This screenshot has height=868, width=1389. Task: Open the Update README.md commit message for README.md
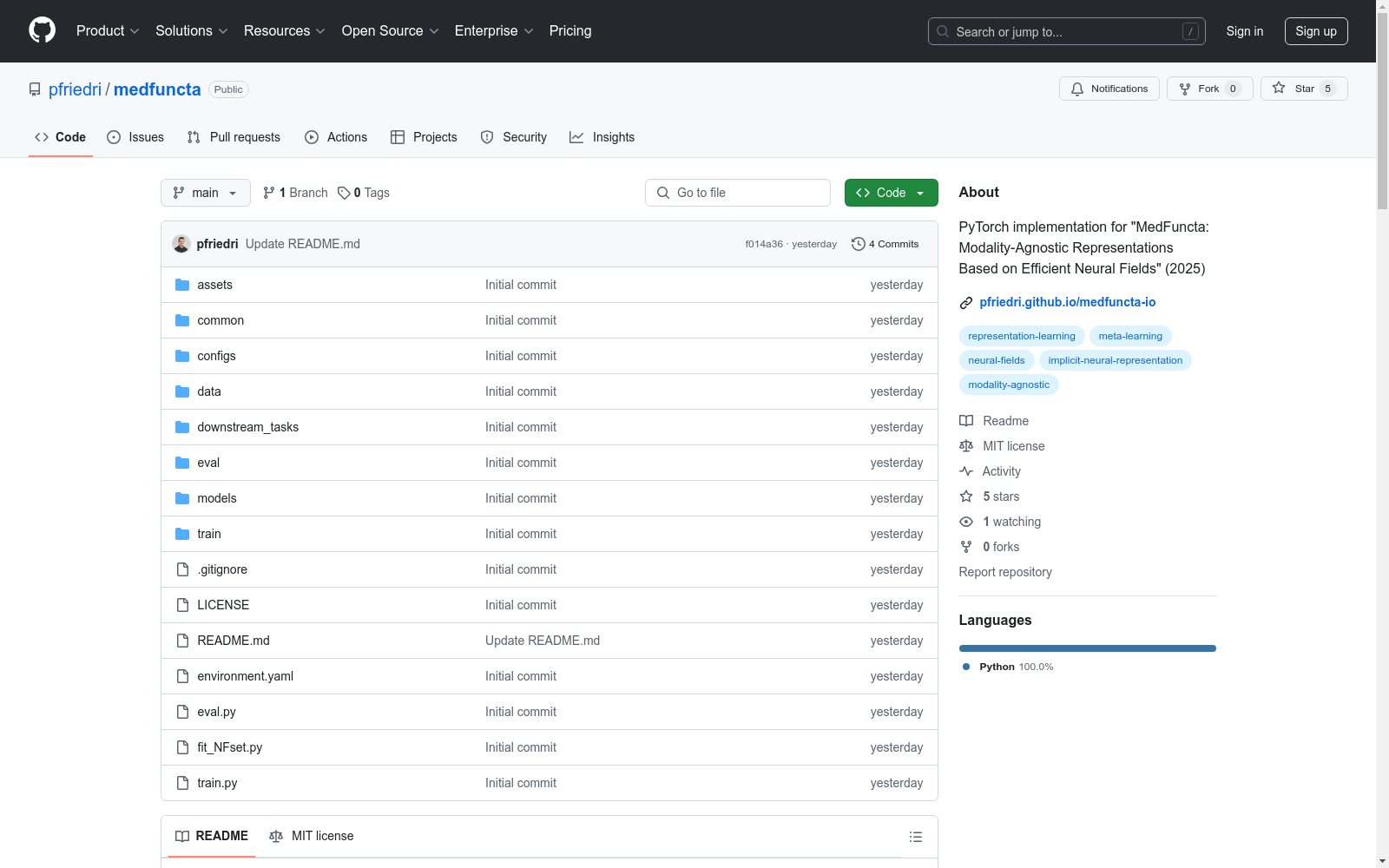pos(543,641)
